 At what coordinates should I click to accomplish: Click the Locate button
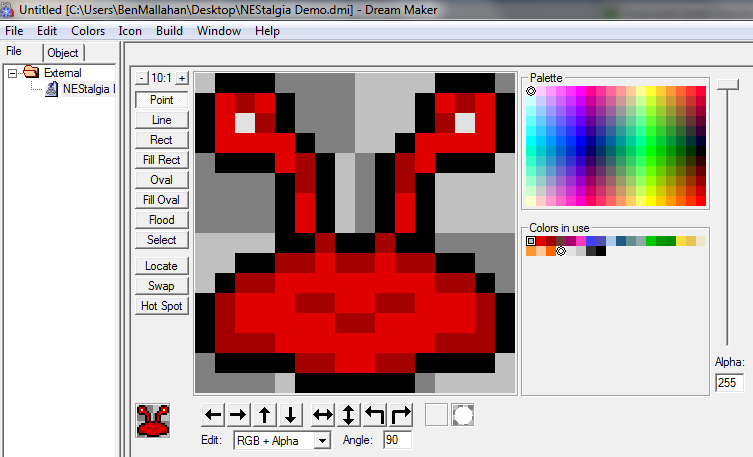pyautogui.click(x=161, y=266)
